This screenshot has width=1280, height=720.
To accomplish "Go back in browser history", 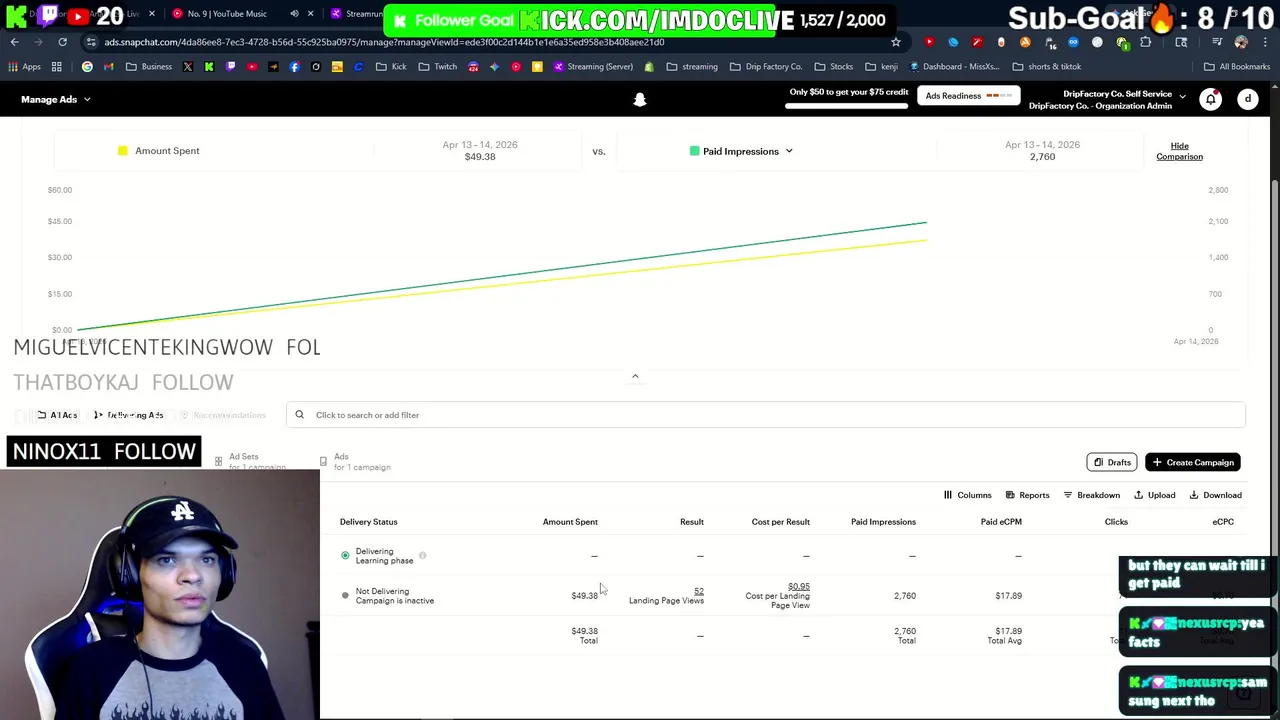I will click(x=15, y=42).
